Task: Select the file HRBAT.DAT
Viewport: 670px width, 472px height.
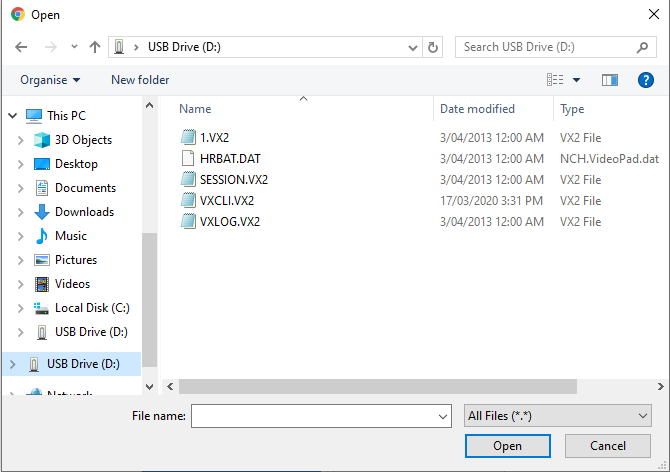Action: tap(230, 158)
